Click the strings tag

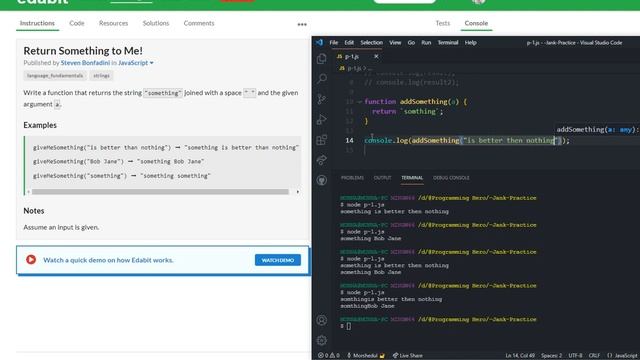[x=101, y=76]
